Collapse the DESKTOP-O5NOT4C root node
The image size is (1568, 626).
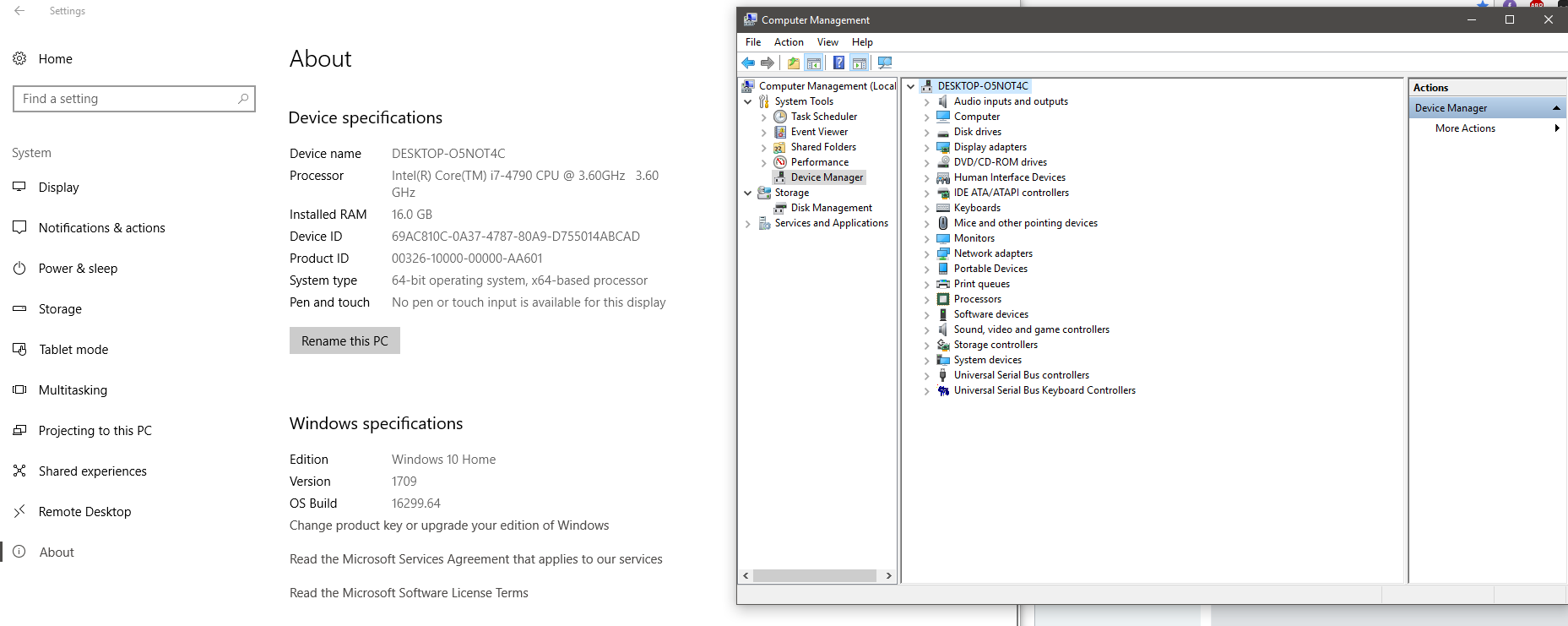(911, 86)
